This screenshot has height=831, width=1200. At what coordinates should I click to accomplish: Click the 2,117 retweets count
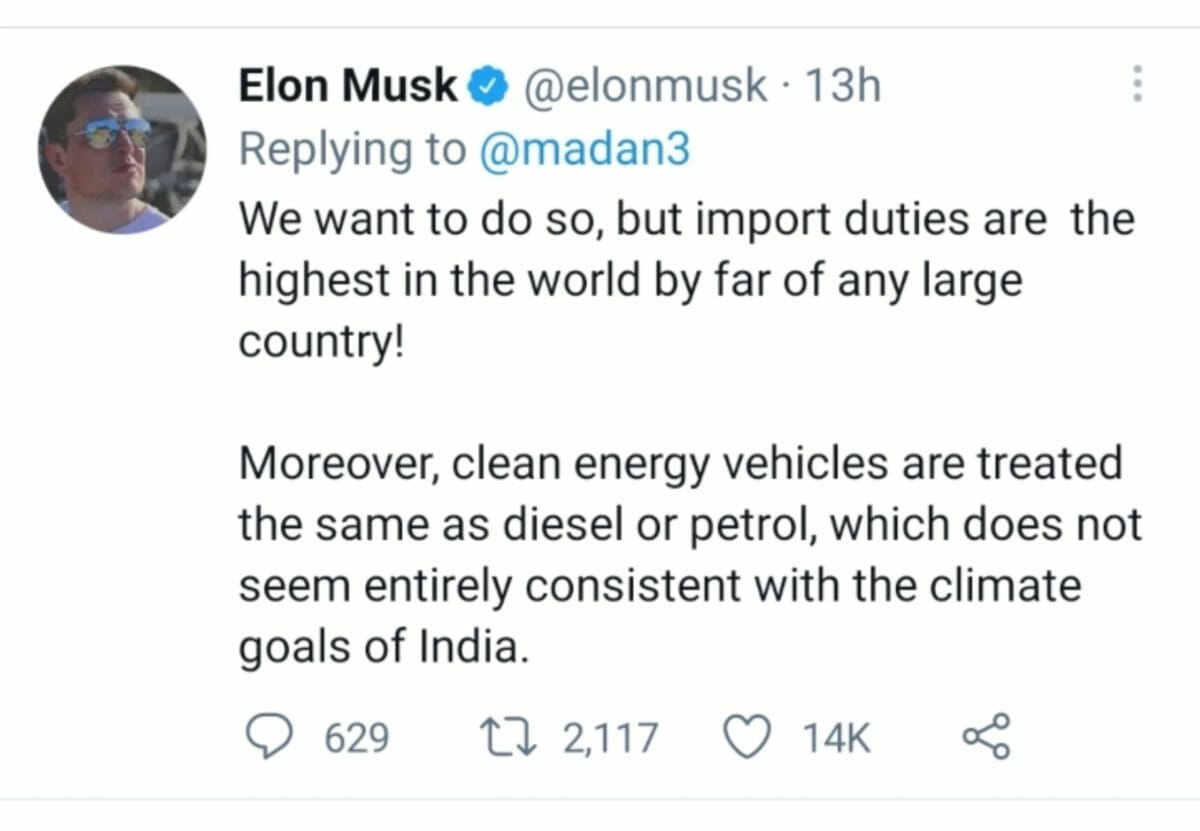[x=610, y=739]
